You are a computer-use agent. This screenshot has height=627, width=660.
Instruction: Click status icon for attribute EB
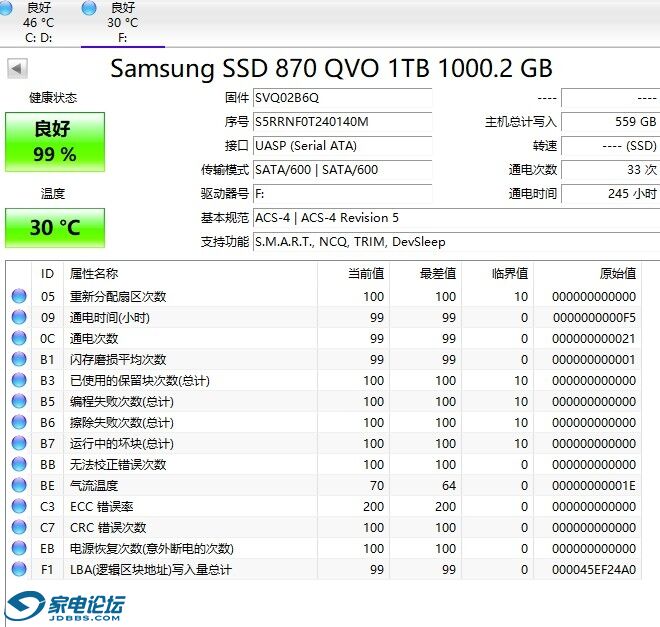19,548
